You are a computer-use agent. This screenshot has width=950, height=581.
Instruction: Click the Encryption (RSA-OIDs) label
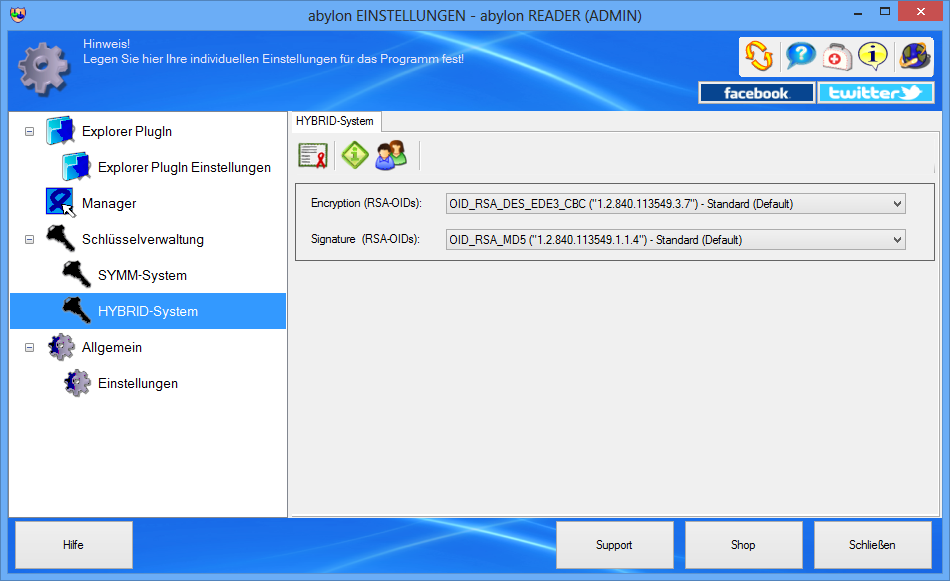(x=366, y=203)
